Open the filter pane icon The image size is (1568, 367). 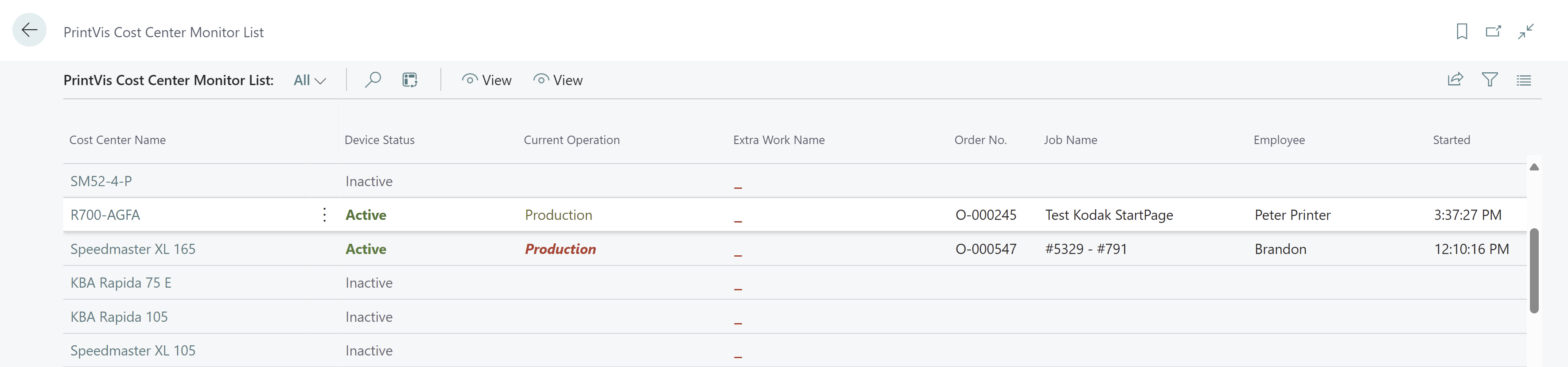pyautogui.click(x=1490, y=80)
